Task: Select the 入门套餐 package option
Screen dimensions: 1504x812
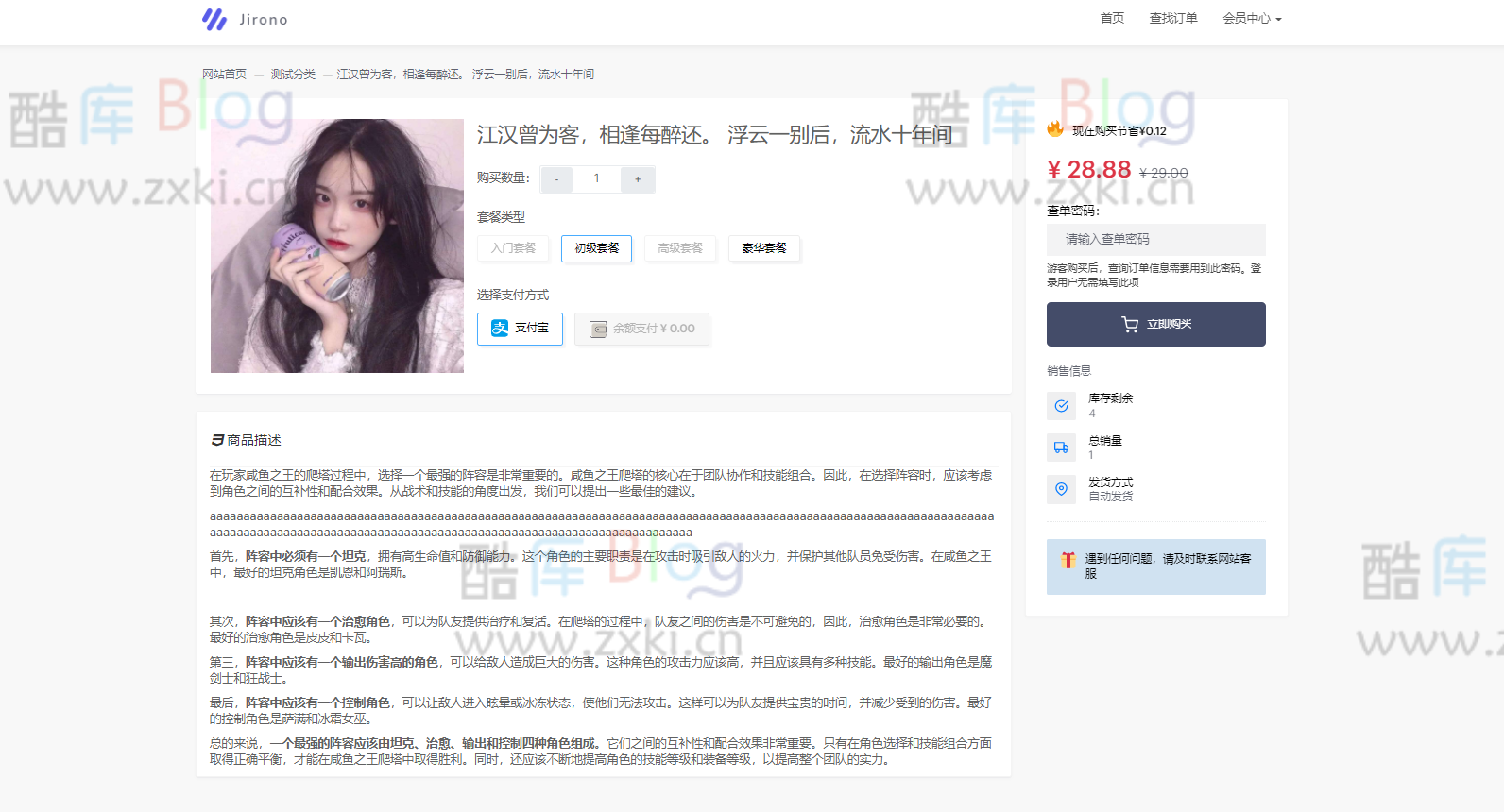Action: (513, 248)
